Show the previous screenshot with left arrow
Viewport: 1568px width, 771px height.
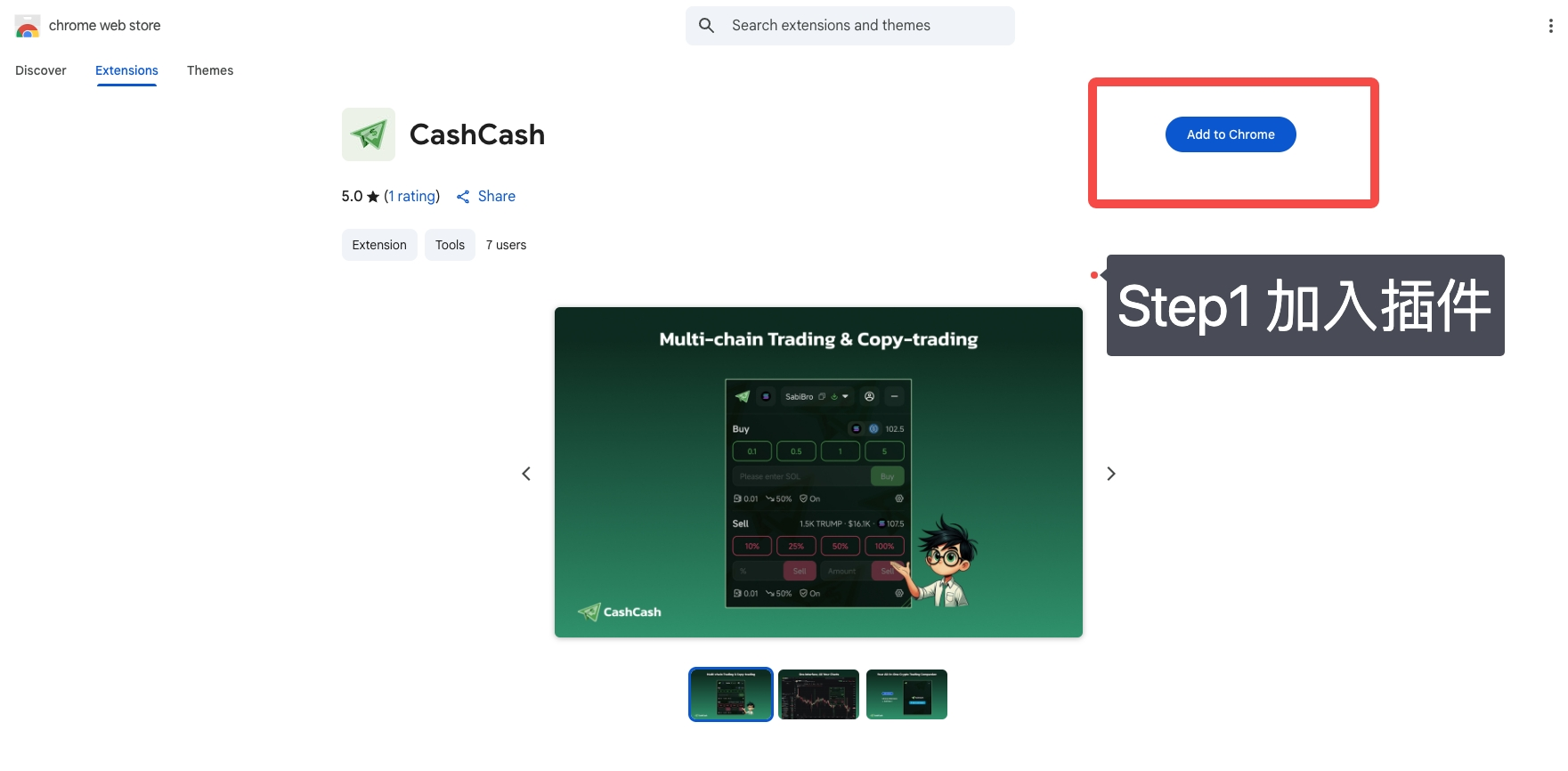coord(526,474)
